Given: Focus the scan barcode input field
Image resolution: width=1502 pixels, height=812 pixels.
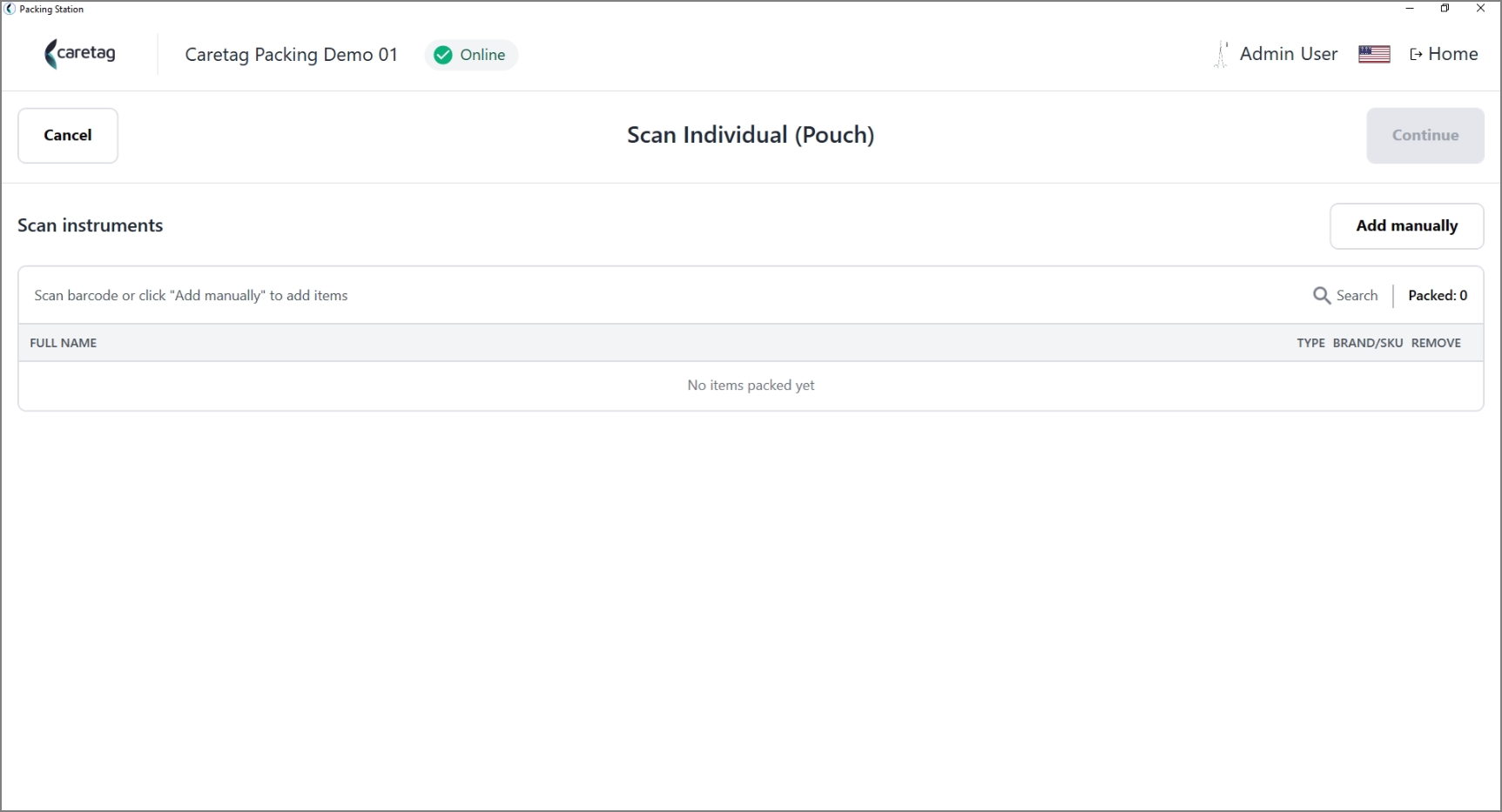Looking at the screenshot, I should [662, 296].
